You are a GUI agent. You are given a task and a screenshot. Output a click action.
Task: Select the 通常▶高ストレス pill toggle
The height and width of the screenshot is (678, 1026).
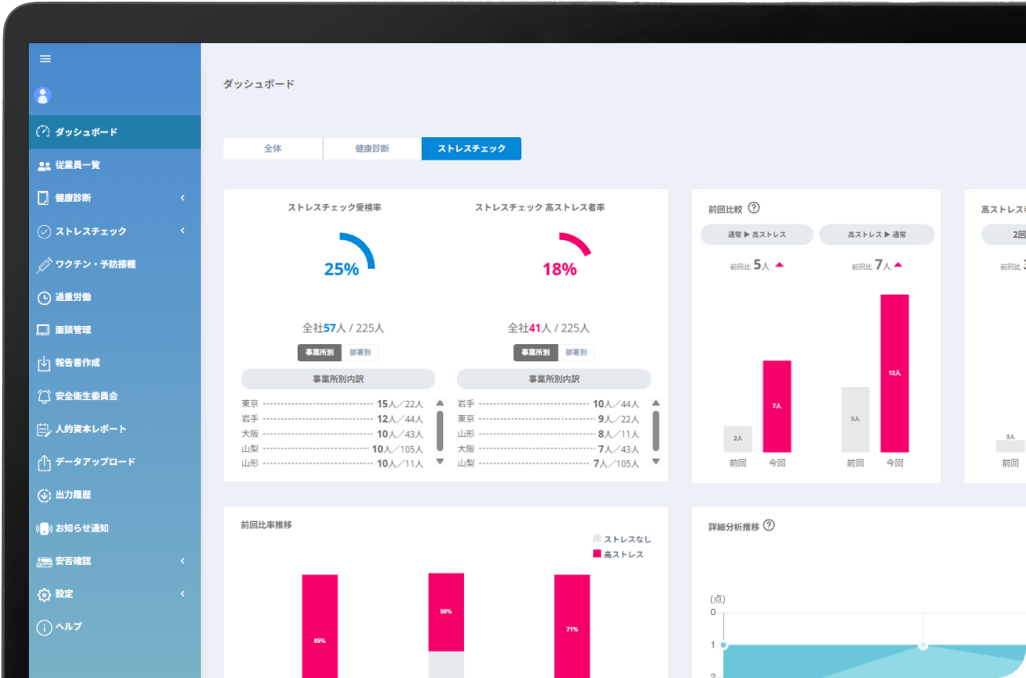coord(756,235)
